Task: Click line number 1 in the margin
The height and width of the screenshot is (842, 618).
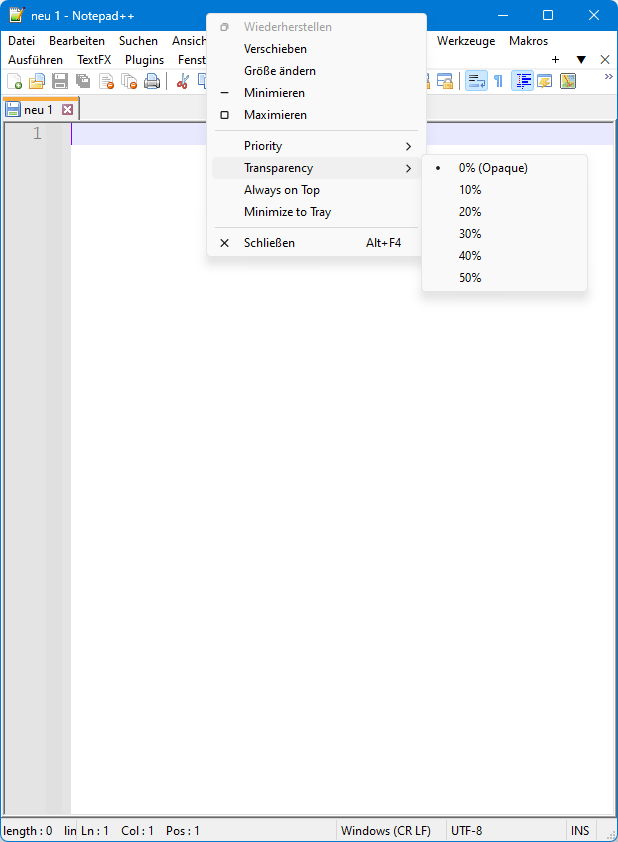Action: coord(37,133)
